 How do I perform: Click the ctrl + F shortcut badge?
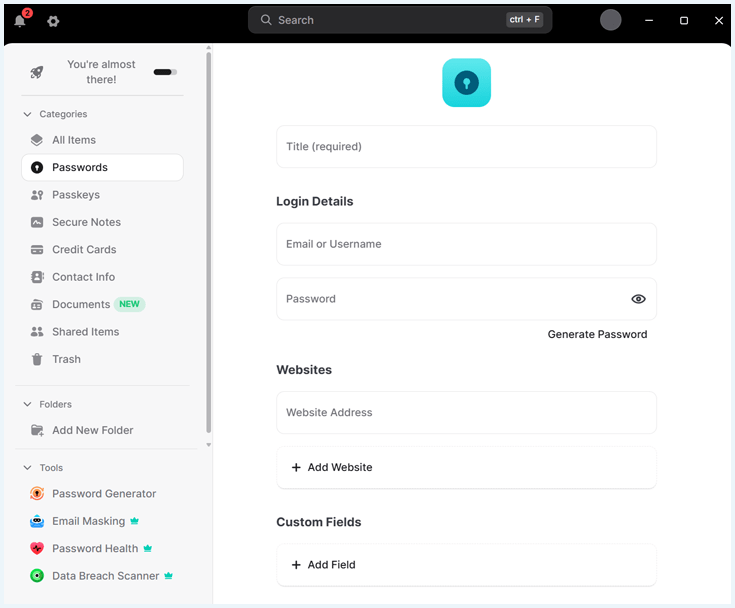(x=524, y=20)
